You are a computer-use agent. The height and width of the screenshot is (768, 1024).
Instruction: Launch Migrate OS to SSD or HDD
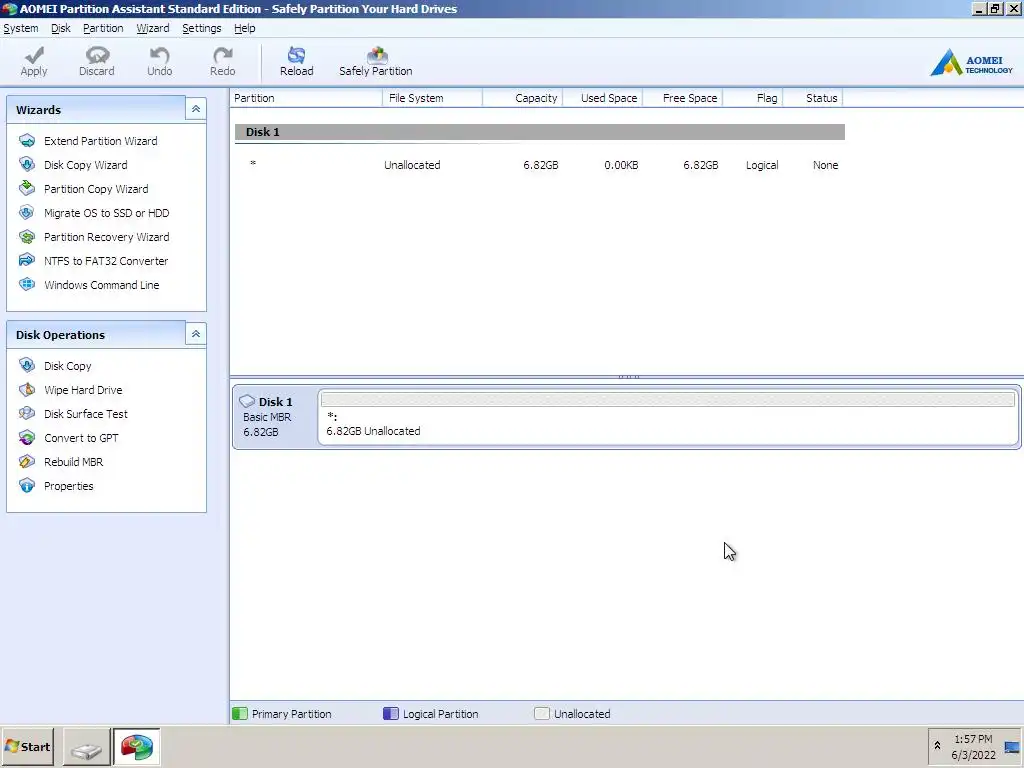(106, 213)
